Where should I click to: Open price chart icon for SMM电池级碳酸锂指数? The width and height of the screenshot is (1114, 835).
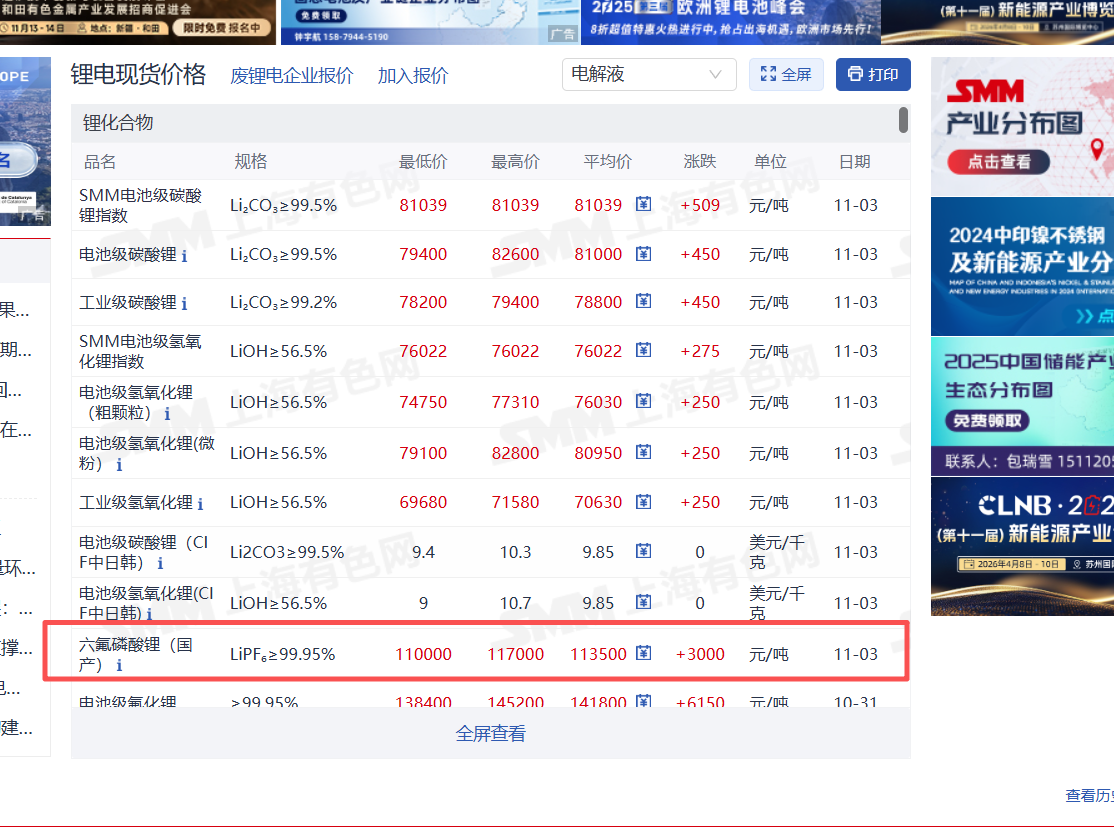pos(643,205)
